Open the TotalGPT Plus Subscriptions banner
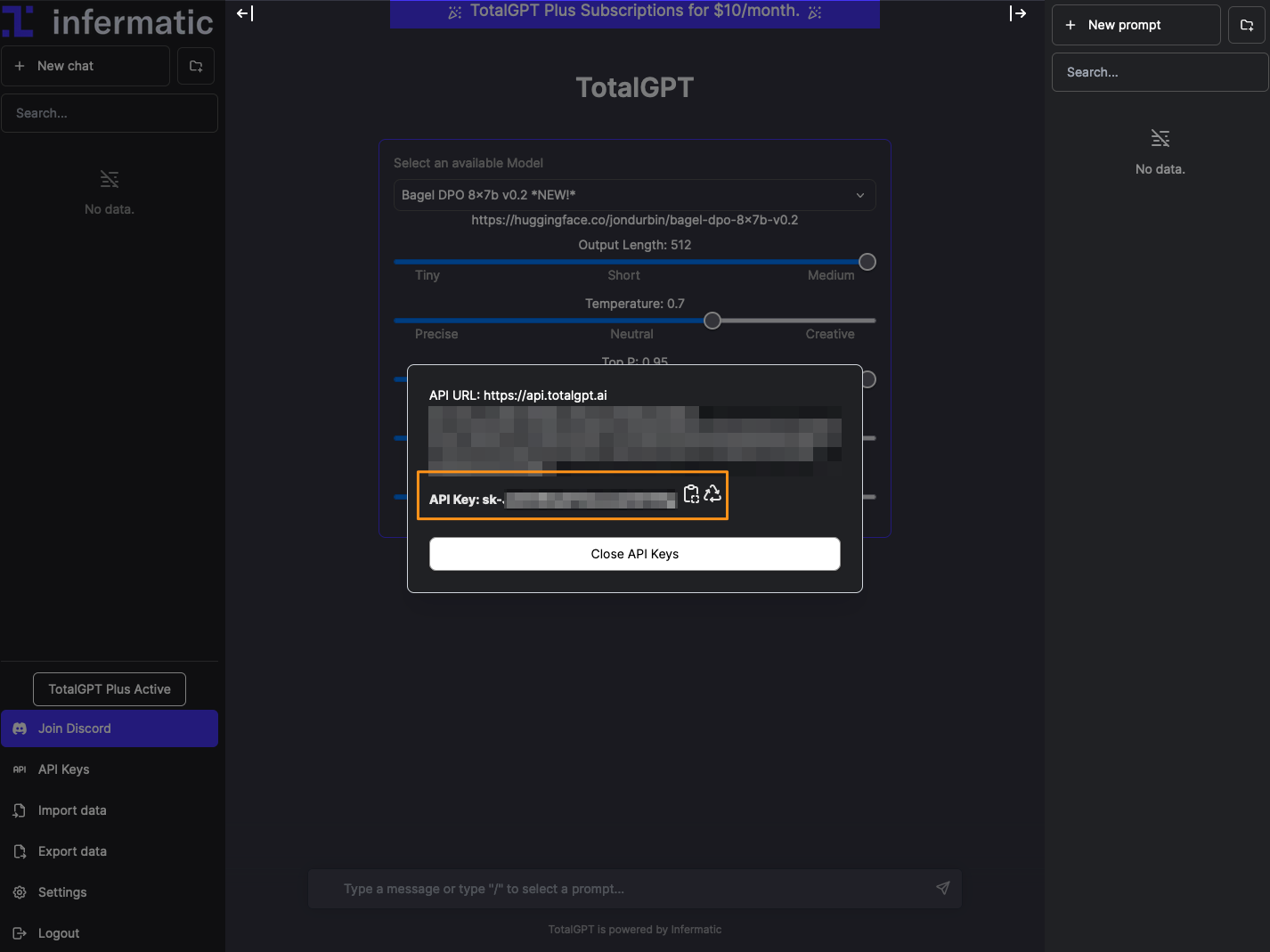 (x=634, y=12)
